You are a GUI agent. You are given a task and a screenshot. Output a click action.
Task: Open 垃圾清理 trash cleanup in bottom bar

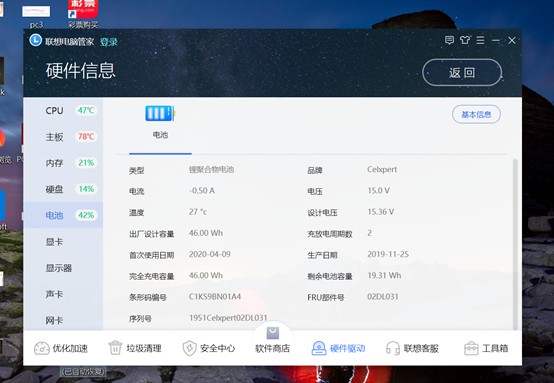coord(135,348)
